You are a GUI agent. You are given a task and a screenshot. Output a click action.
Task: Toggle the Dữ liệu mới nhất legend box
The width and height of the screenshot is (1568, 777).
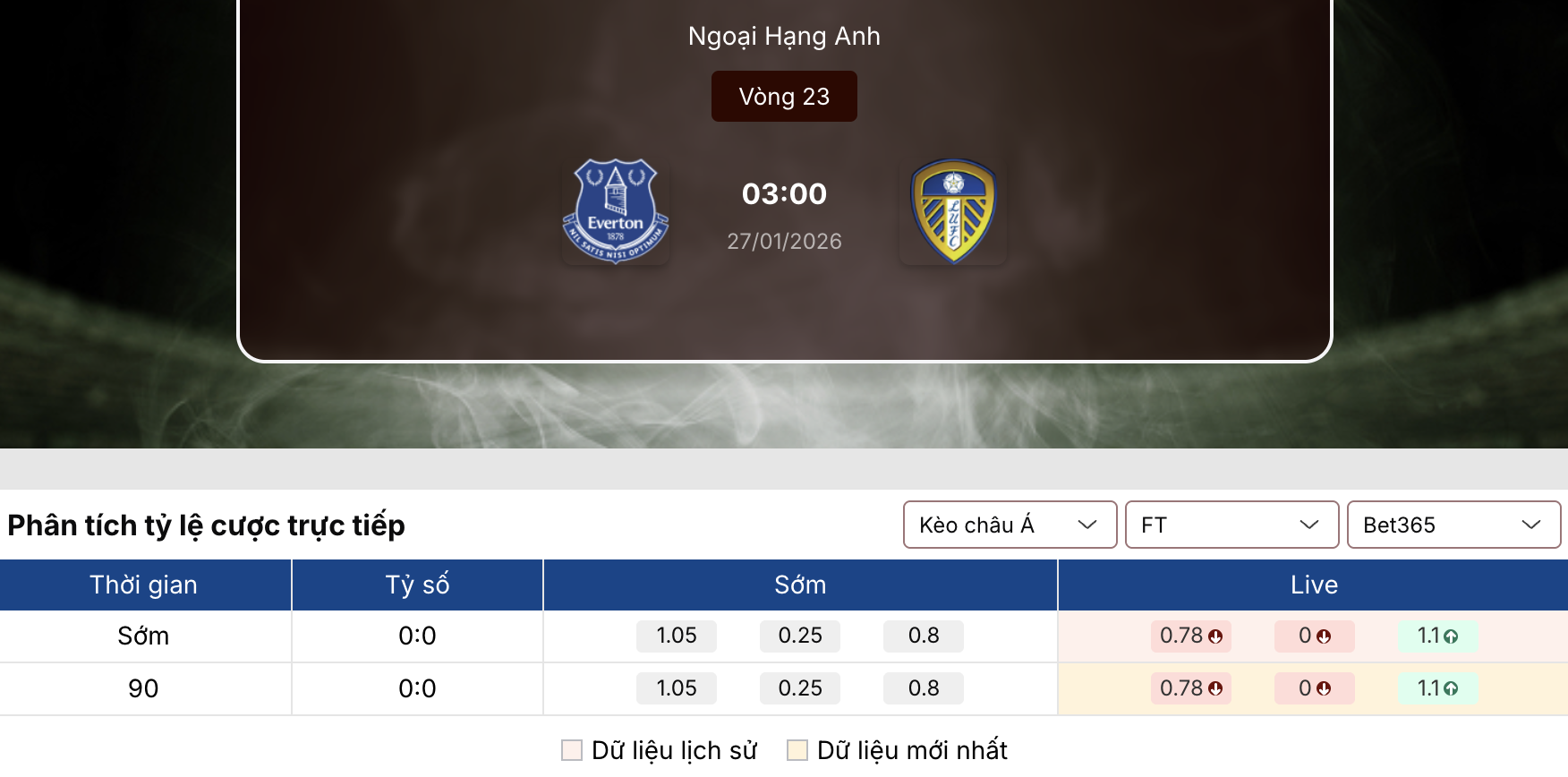[797, 750]
